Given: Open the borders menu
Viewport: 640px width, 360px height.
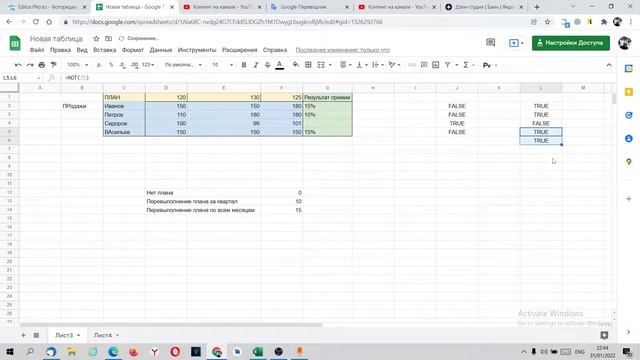Looking at the screenshot, I should click(309, 65).
